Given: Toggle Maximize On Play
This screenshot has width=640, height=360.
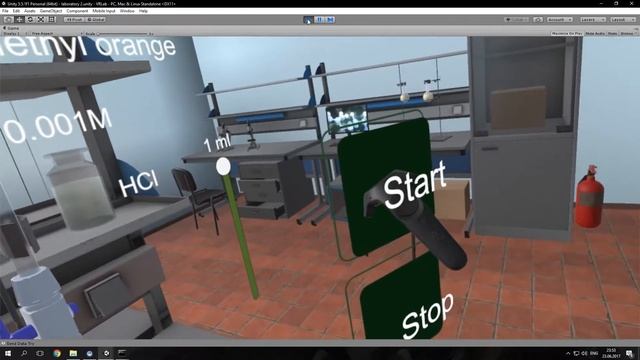Looking at the screenshot, I should pyautogui.click(x=567, y=33).
